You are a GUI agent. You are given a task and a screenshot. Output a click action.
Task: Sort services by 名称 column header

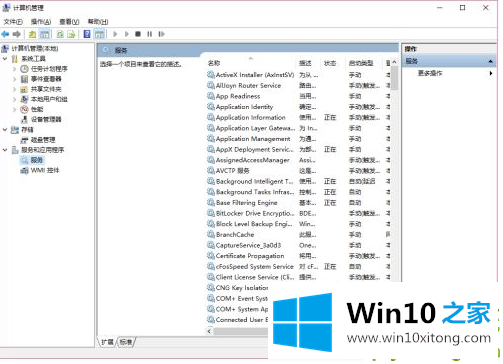251,63
